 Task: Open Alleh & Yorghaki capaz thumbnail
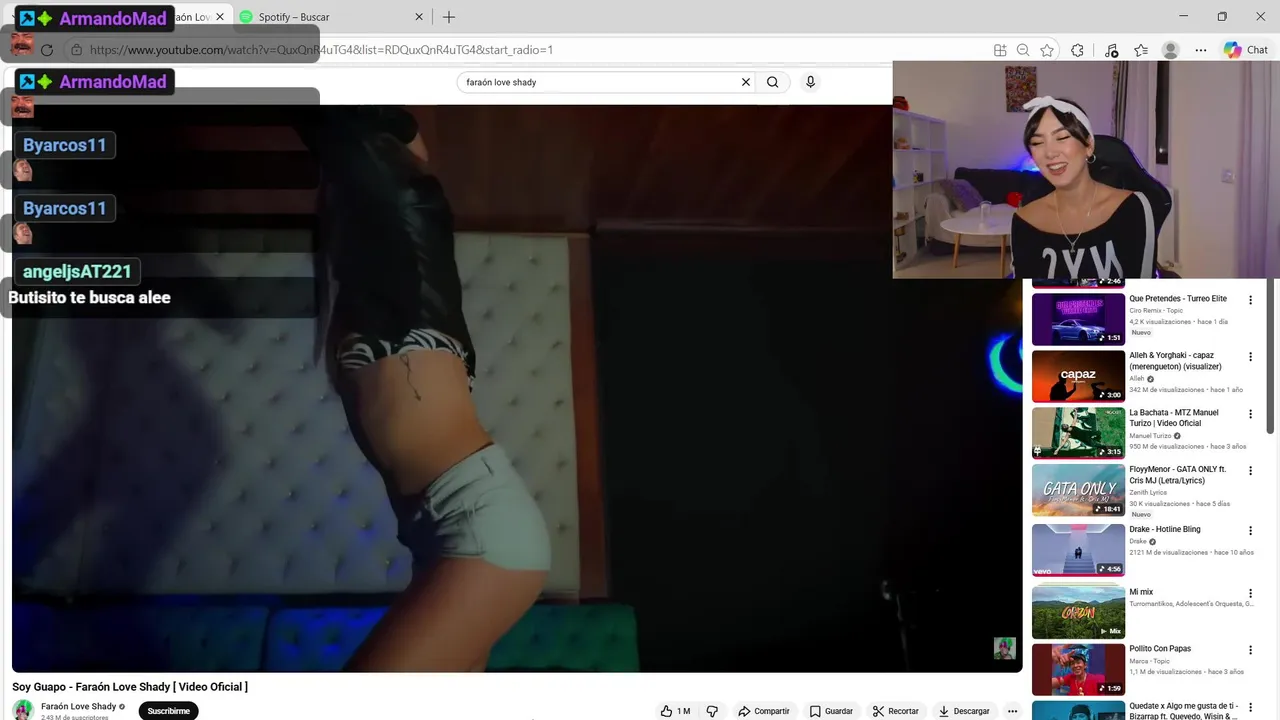[x=1078, y=375]
